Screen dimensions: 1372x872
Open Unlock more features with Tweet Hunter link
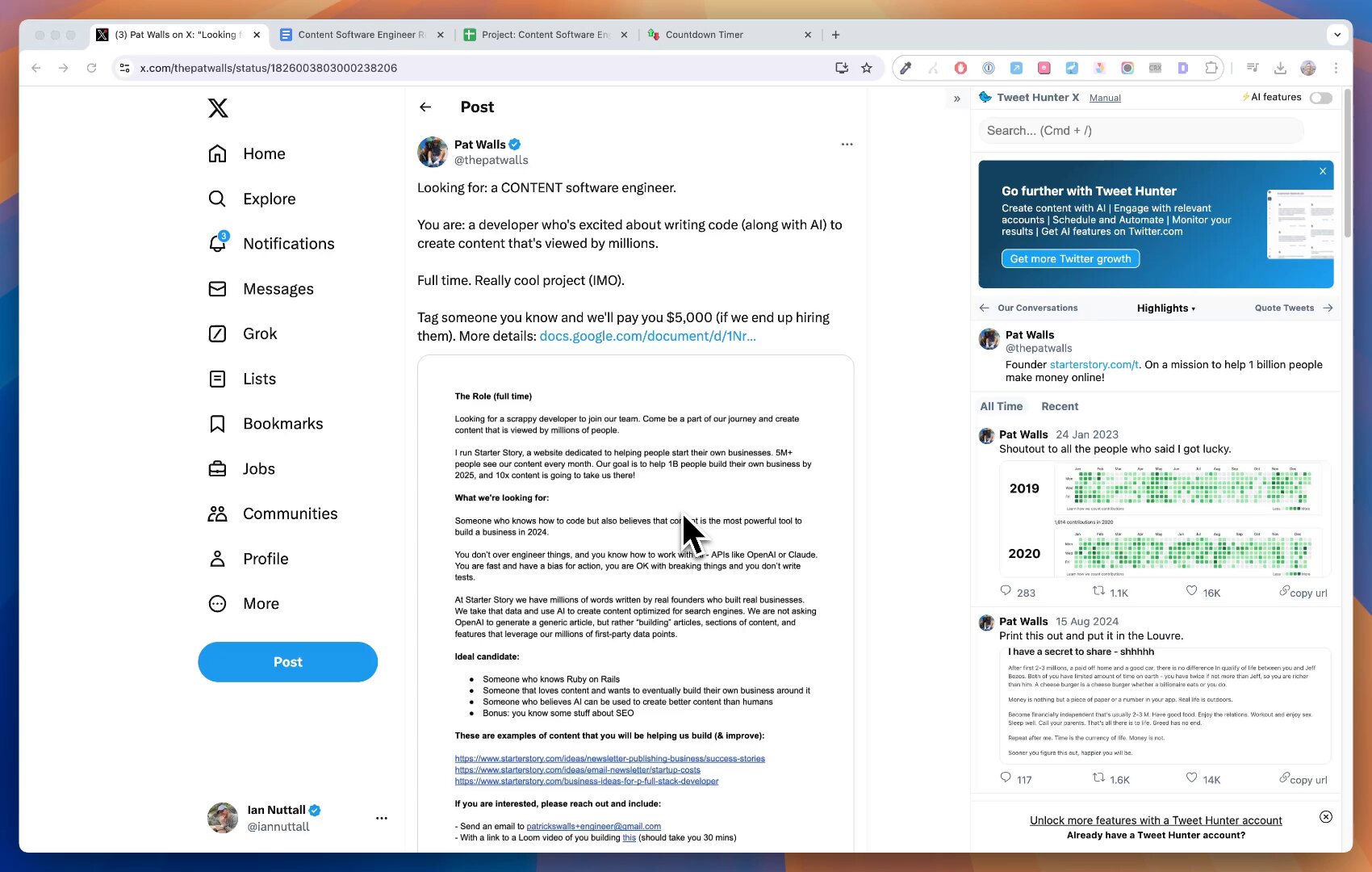(1156, 820)
